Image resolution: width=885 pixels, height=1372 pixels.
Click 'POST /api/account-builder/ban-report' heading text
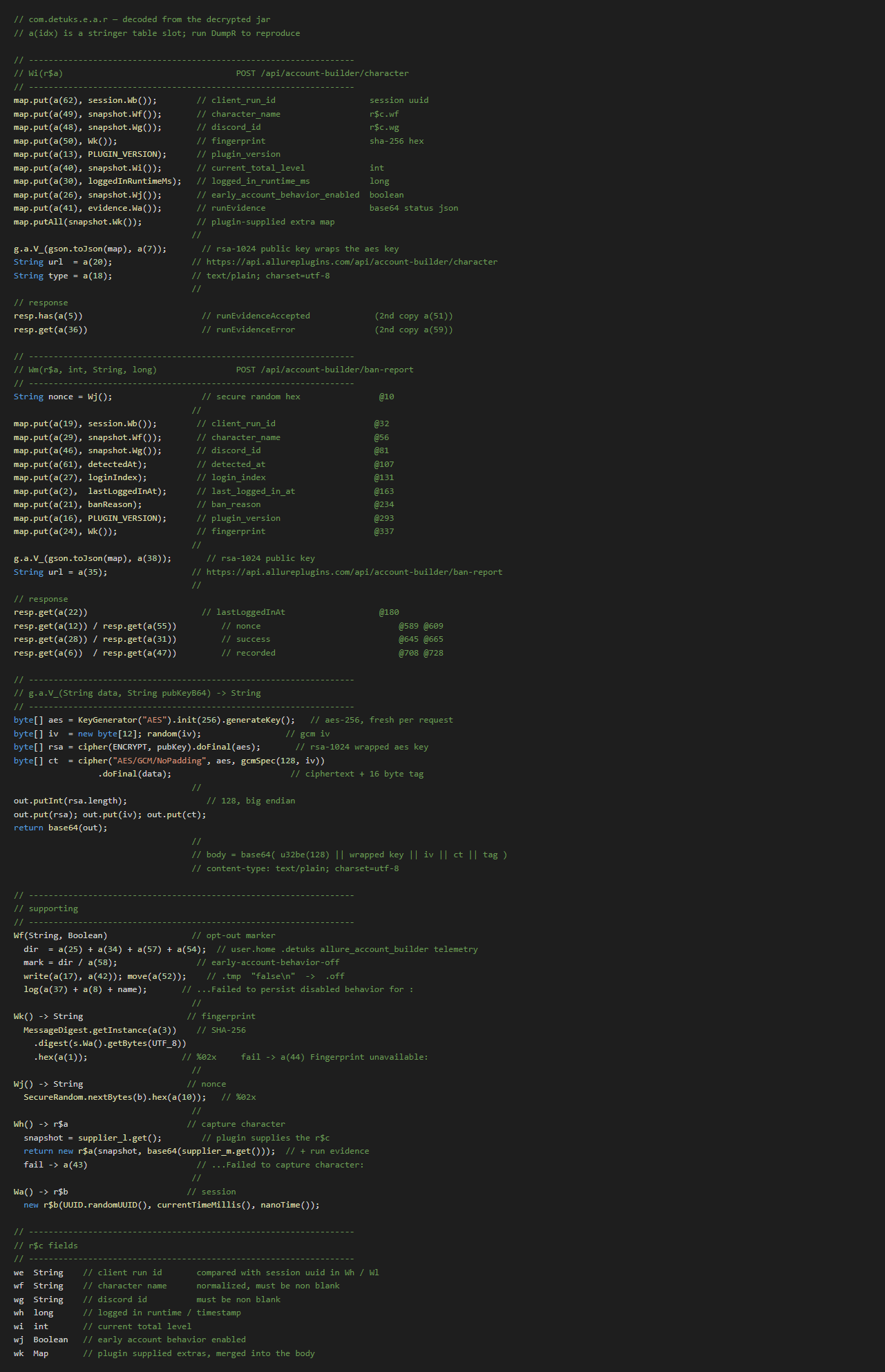point(325,370)
